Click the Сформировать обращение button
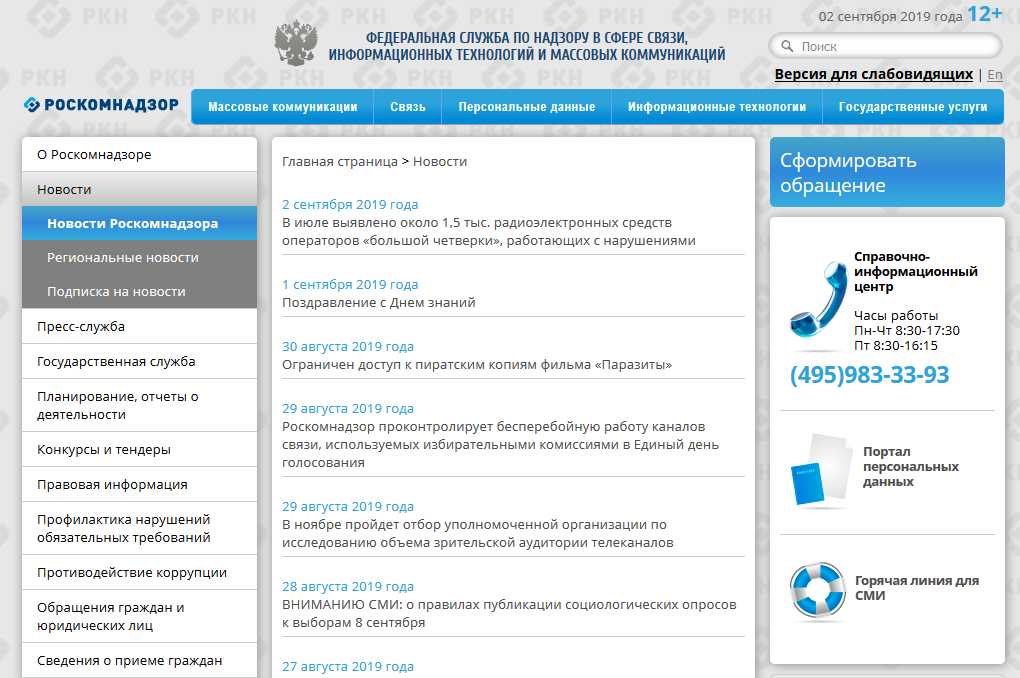The height and width of the screenshot is (678, 1020). [886, 172]
